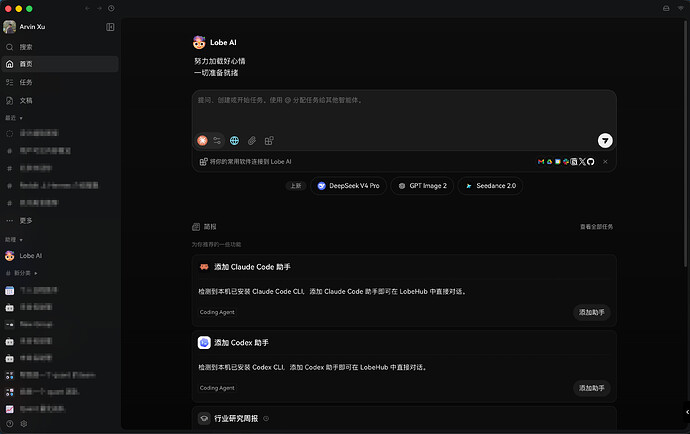Image resolution: width=690 pixels, height=434 pixels.
Task: Click the Codex card icon
Action: pos(204,342)
